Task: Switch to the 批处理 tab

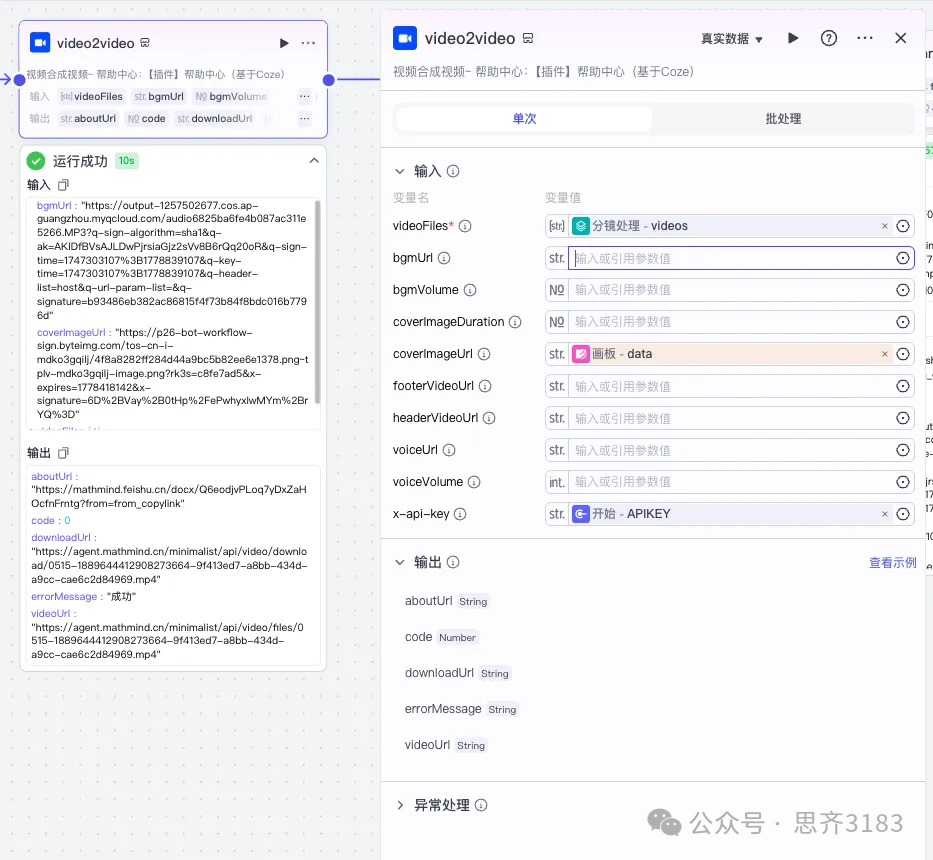Action: tap(782, 118)
